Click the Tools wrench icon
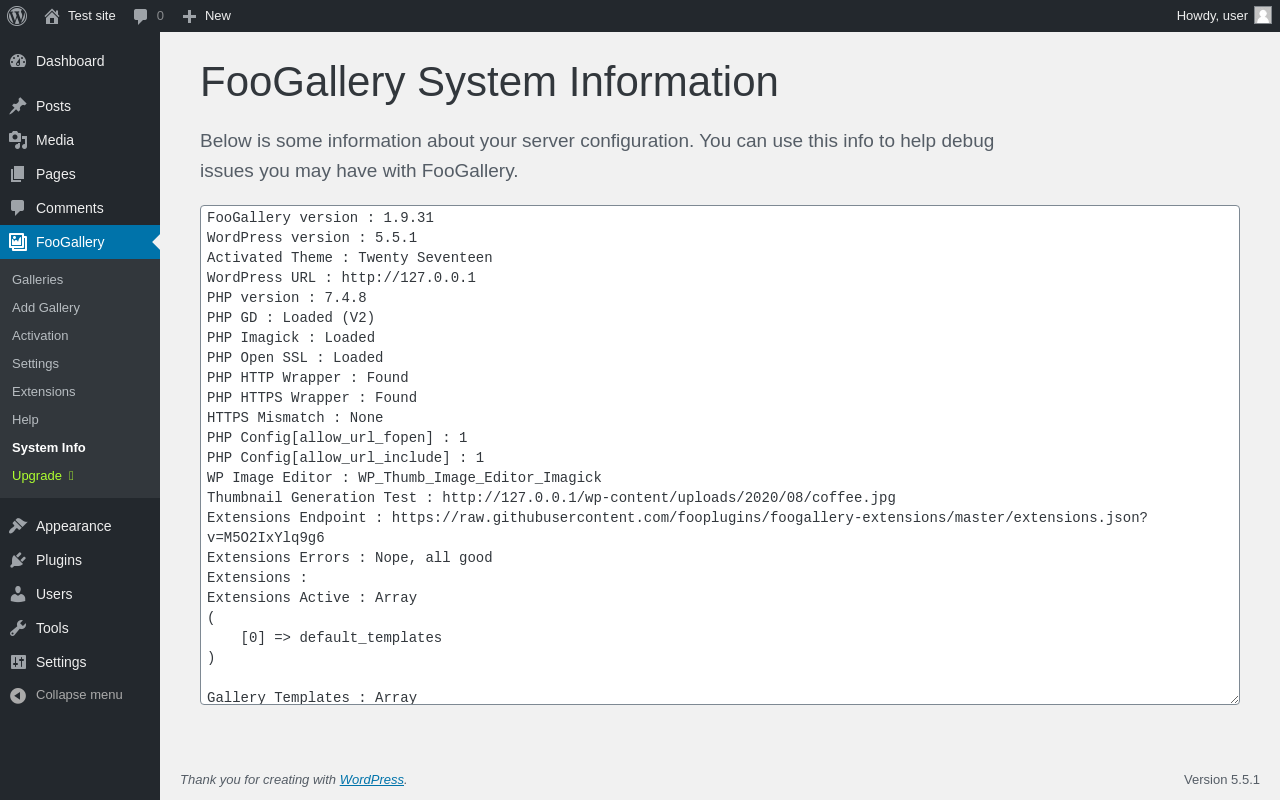Screen dimensions: 1280x800 (18, 628)
